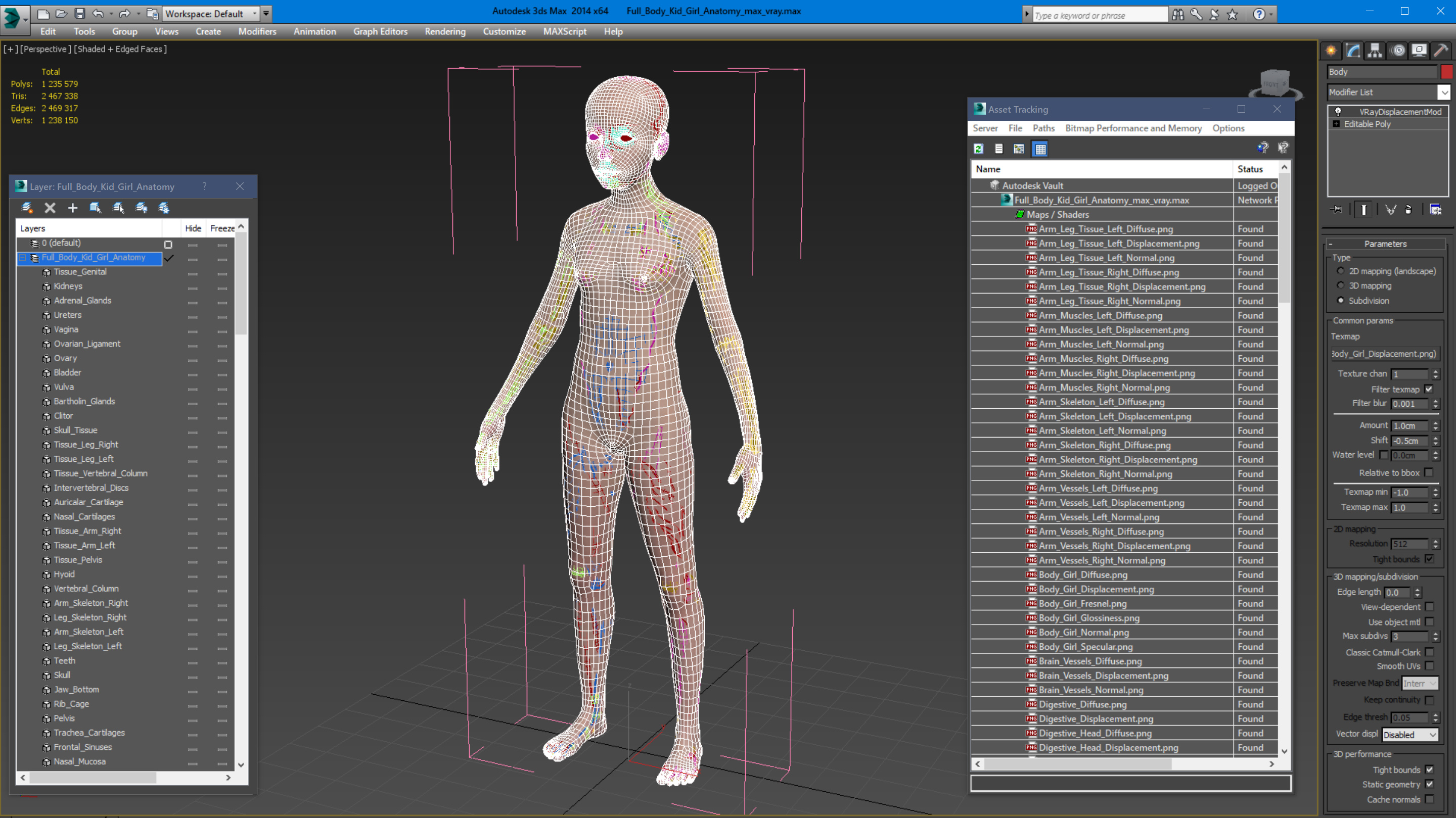Open the Workspace: Default dropdown
This screenshot has height=818, width=1456.
click(211, 14)
